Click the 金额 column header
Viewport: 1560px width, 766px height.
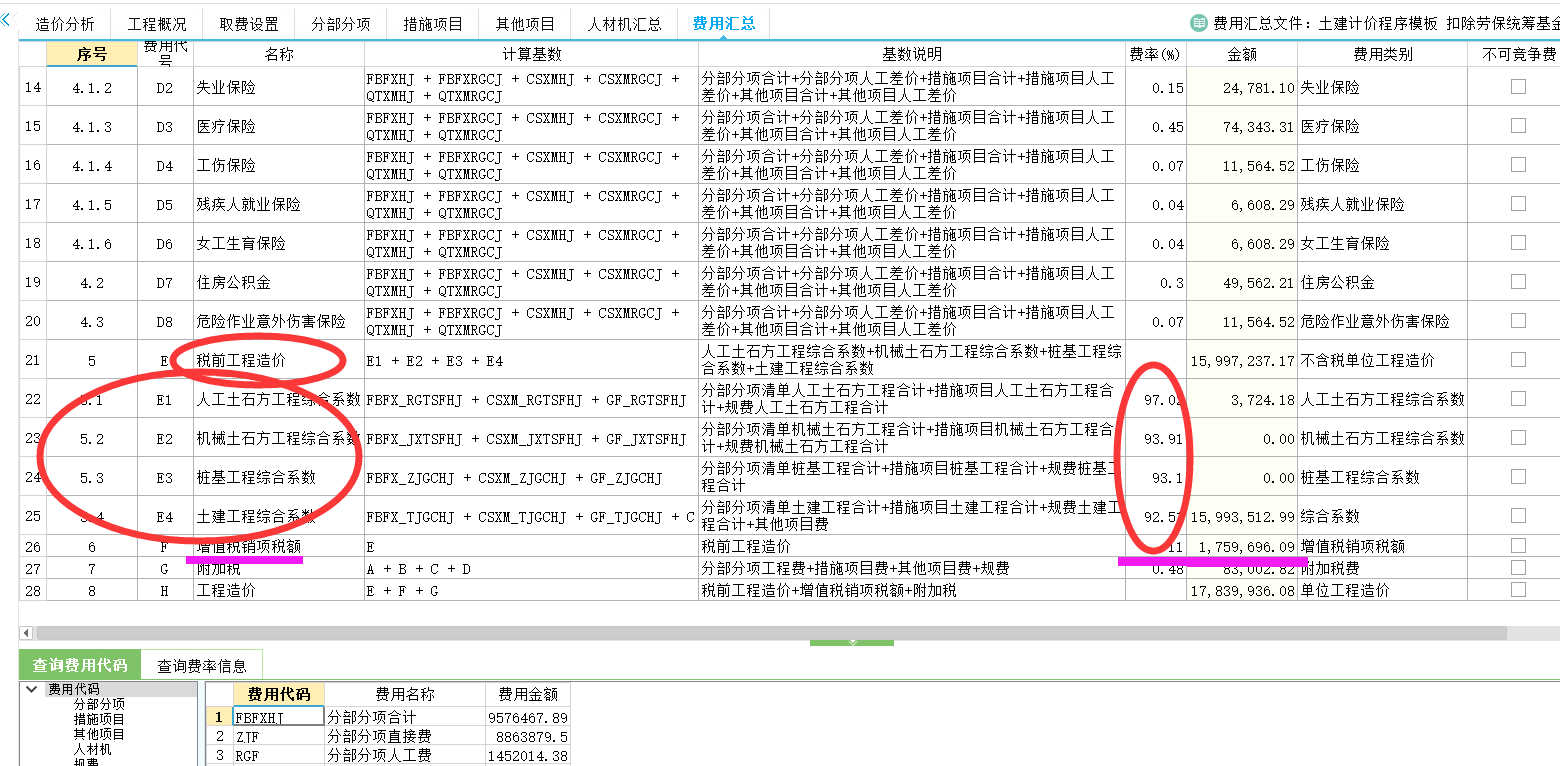point(1242,54)
